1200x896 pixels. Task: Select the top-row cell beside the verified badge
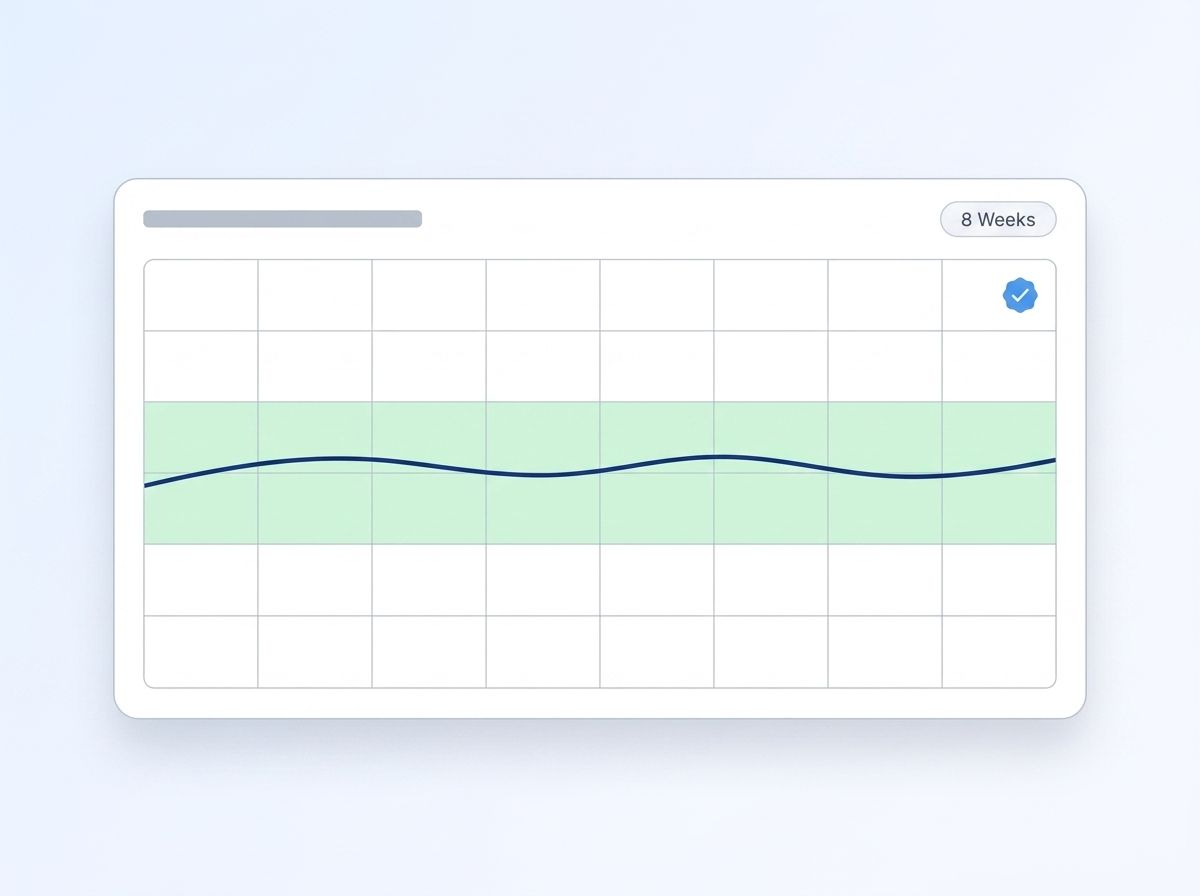885,295
